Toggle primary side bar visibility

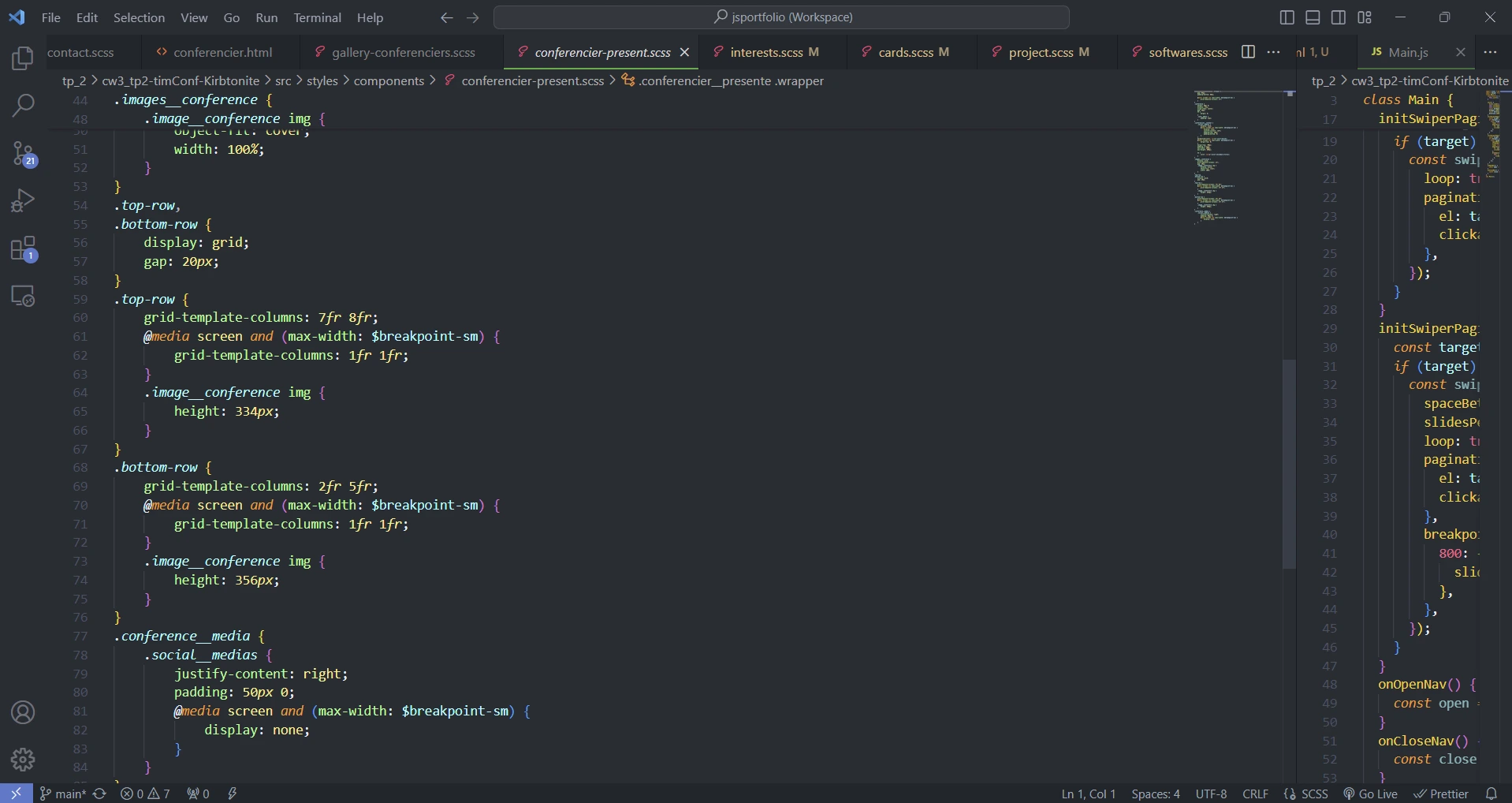[1287, 17]
